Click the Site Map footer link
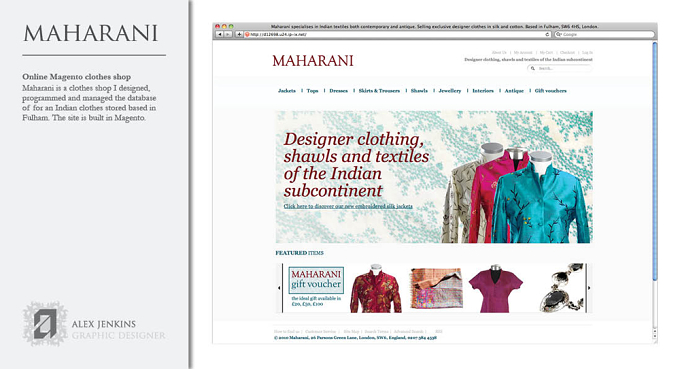This screenshot has height=369, width=680. pyautogui.click(x=351, y=332)
